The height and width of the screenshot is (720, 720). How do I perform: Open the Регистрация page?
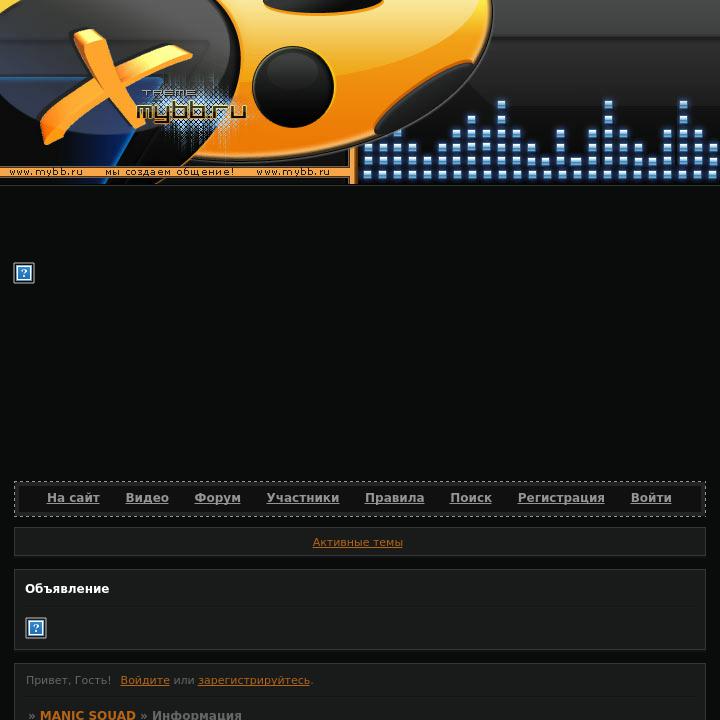tap(561, 498)
